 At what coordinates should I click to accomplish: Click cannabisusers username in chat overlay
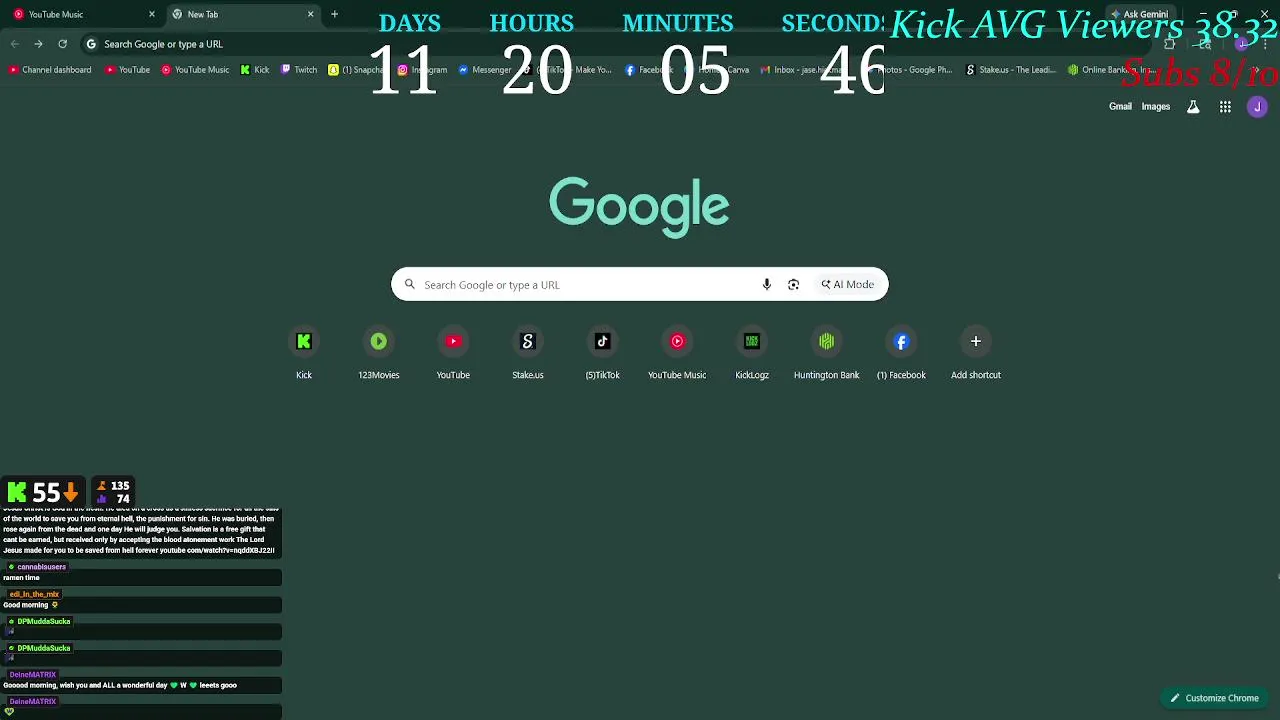coord(41,567)
